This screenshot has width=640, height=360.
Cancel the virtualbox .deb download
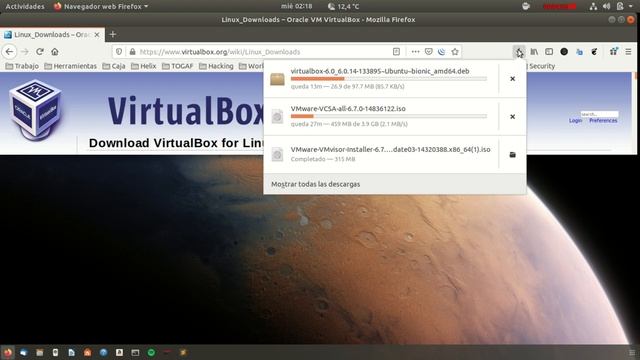coord(513,79)
